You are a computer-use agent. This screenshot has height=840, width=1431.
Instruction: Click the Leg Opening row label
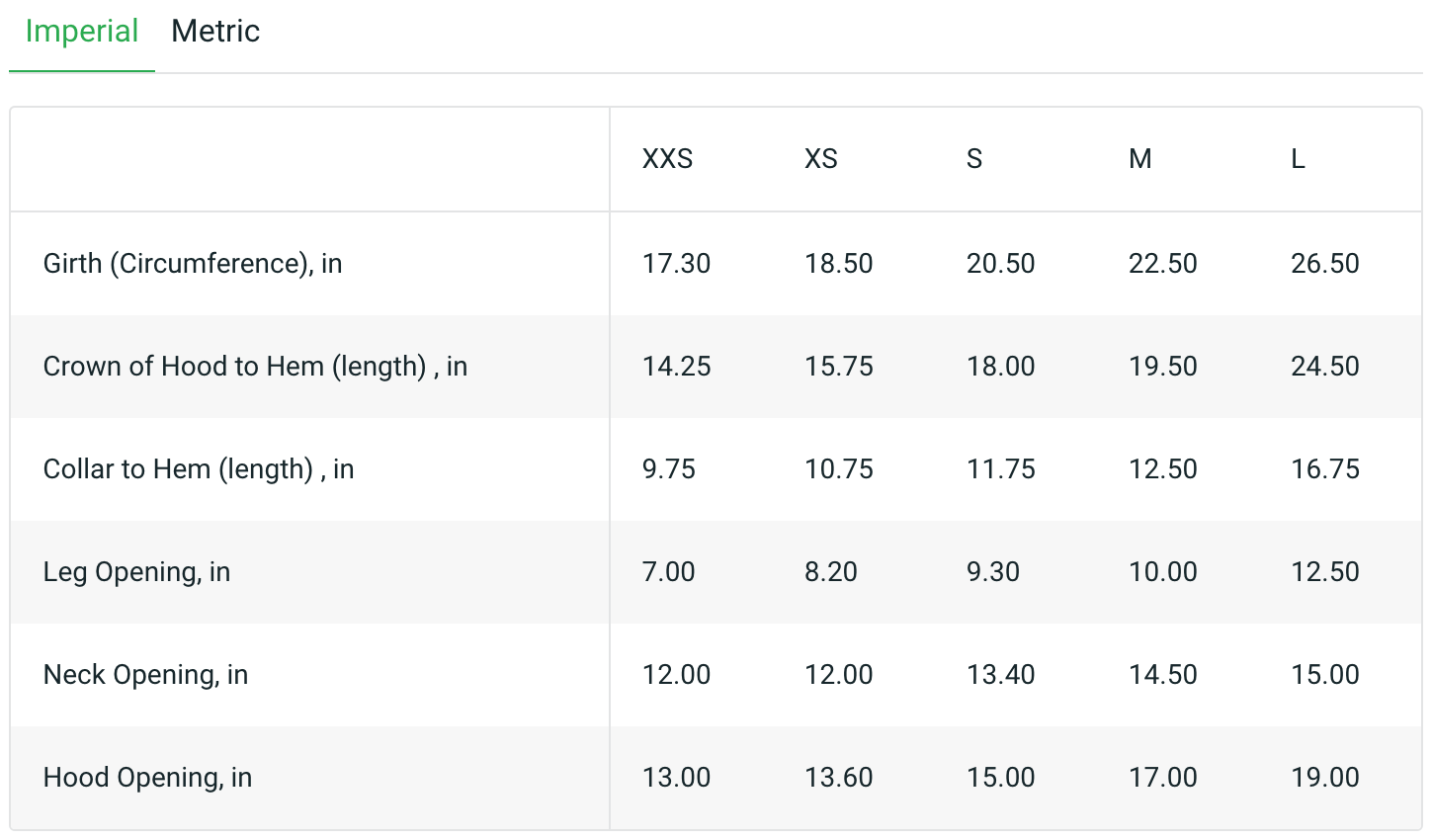(x=136, y=572)
